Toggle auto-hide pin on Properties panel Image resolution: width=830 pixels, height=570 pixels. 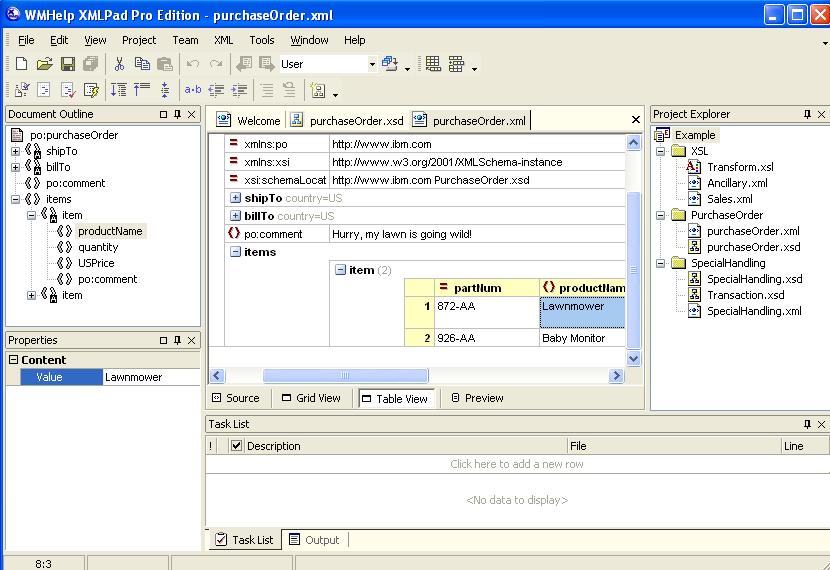[177, 340]
